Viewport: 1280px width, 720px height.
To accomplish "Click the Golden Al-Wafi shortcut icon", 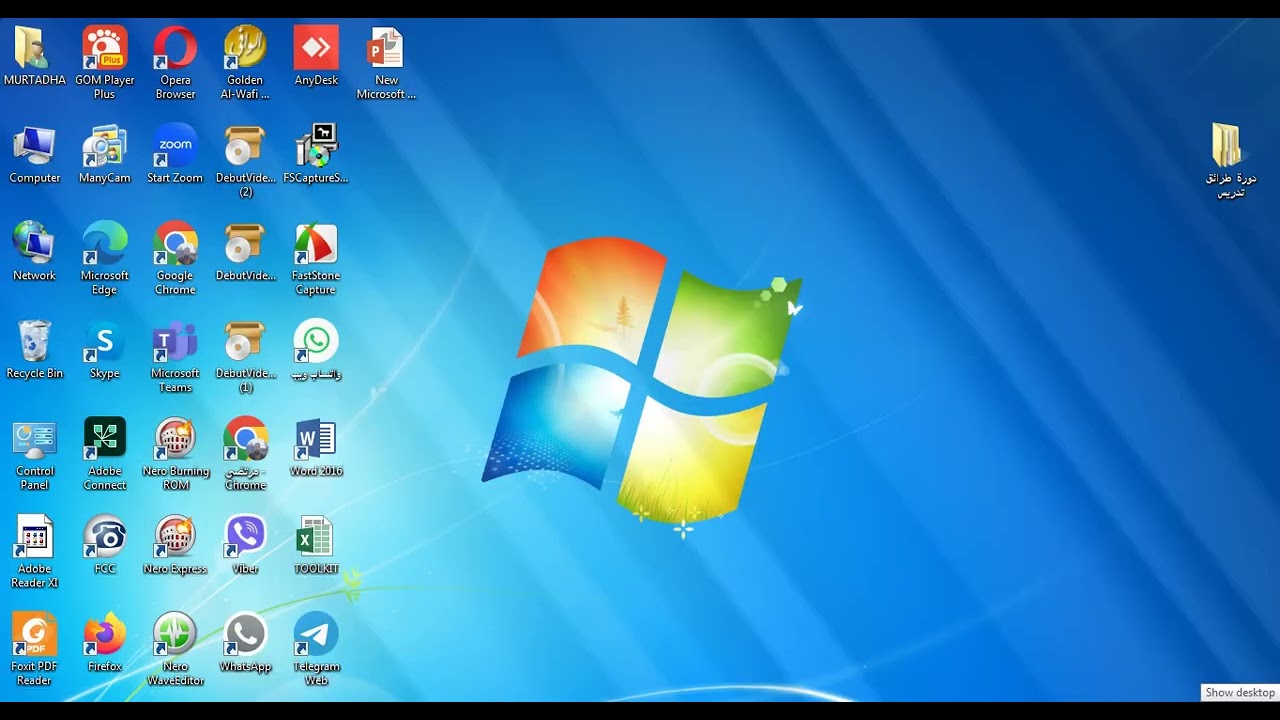I will click(245, 48).
